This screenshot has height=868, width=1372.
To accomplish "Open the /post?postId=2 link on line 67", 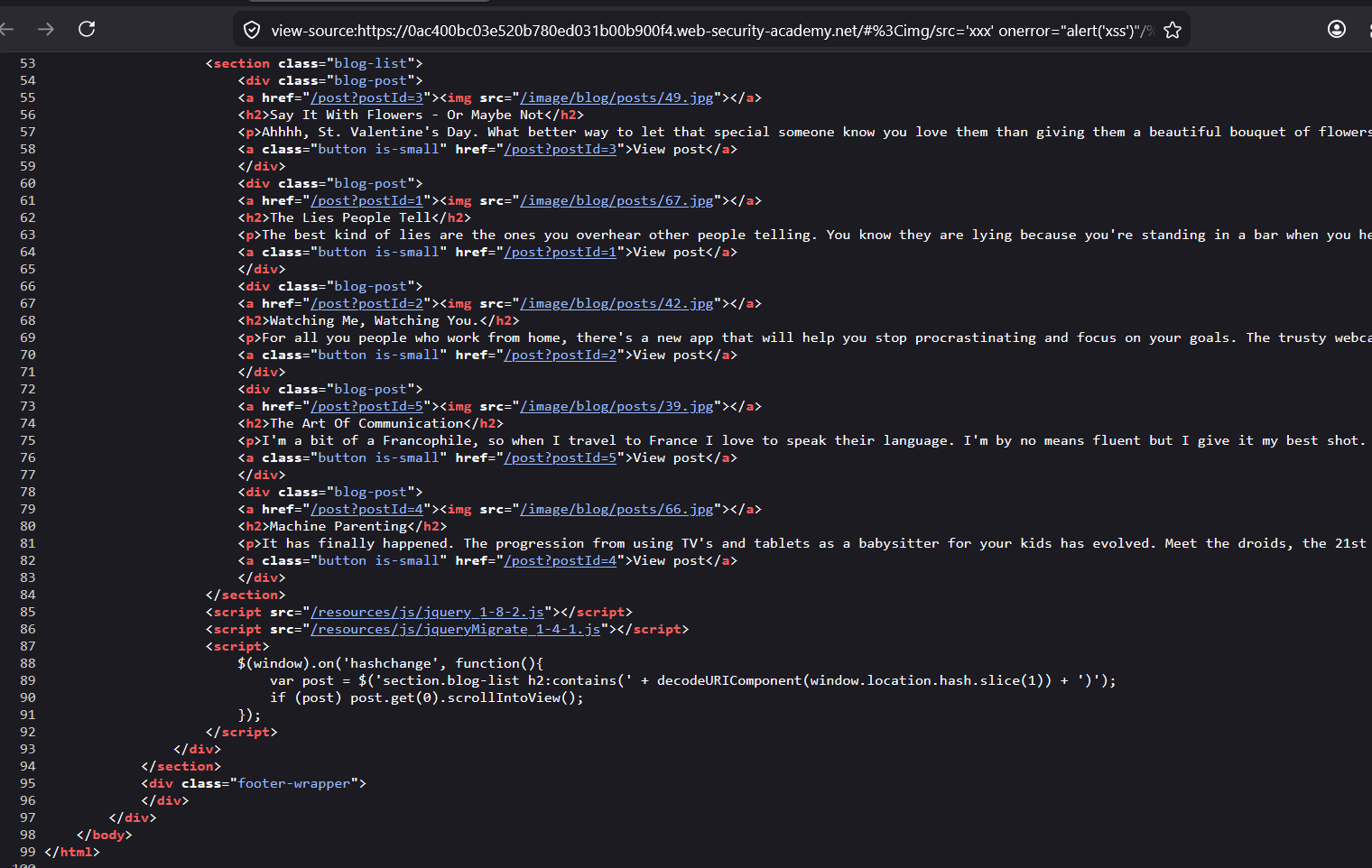I will click(x=366, y=303).
